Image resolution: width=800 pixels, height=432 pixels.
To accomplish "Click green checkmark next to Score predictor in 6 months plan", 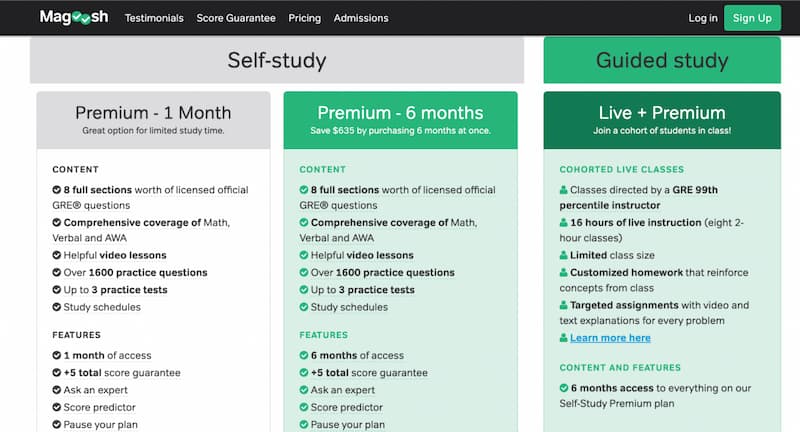I will pos(304,407).
